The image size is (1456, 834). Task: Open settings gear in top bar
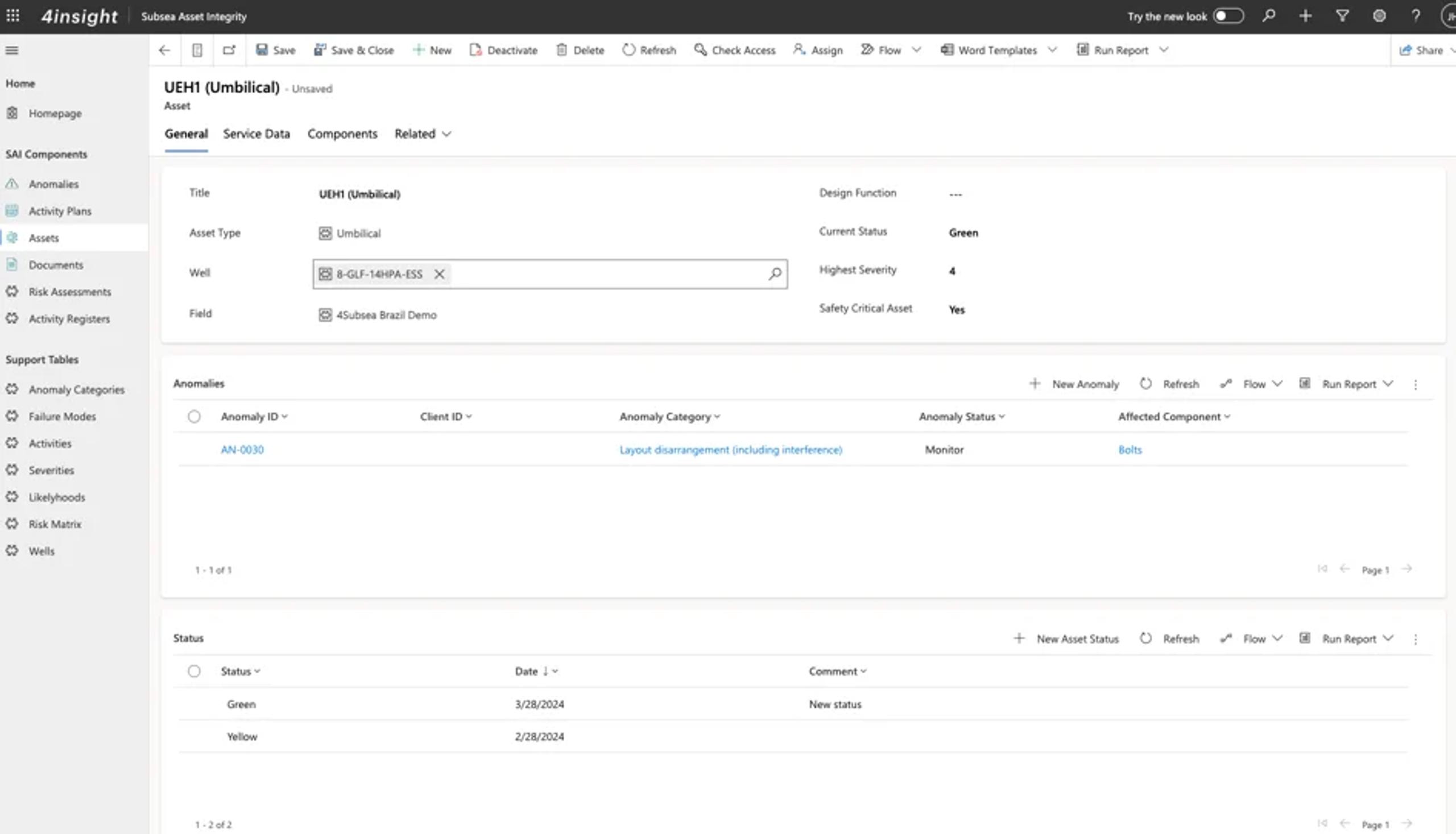point(1379,16)
